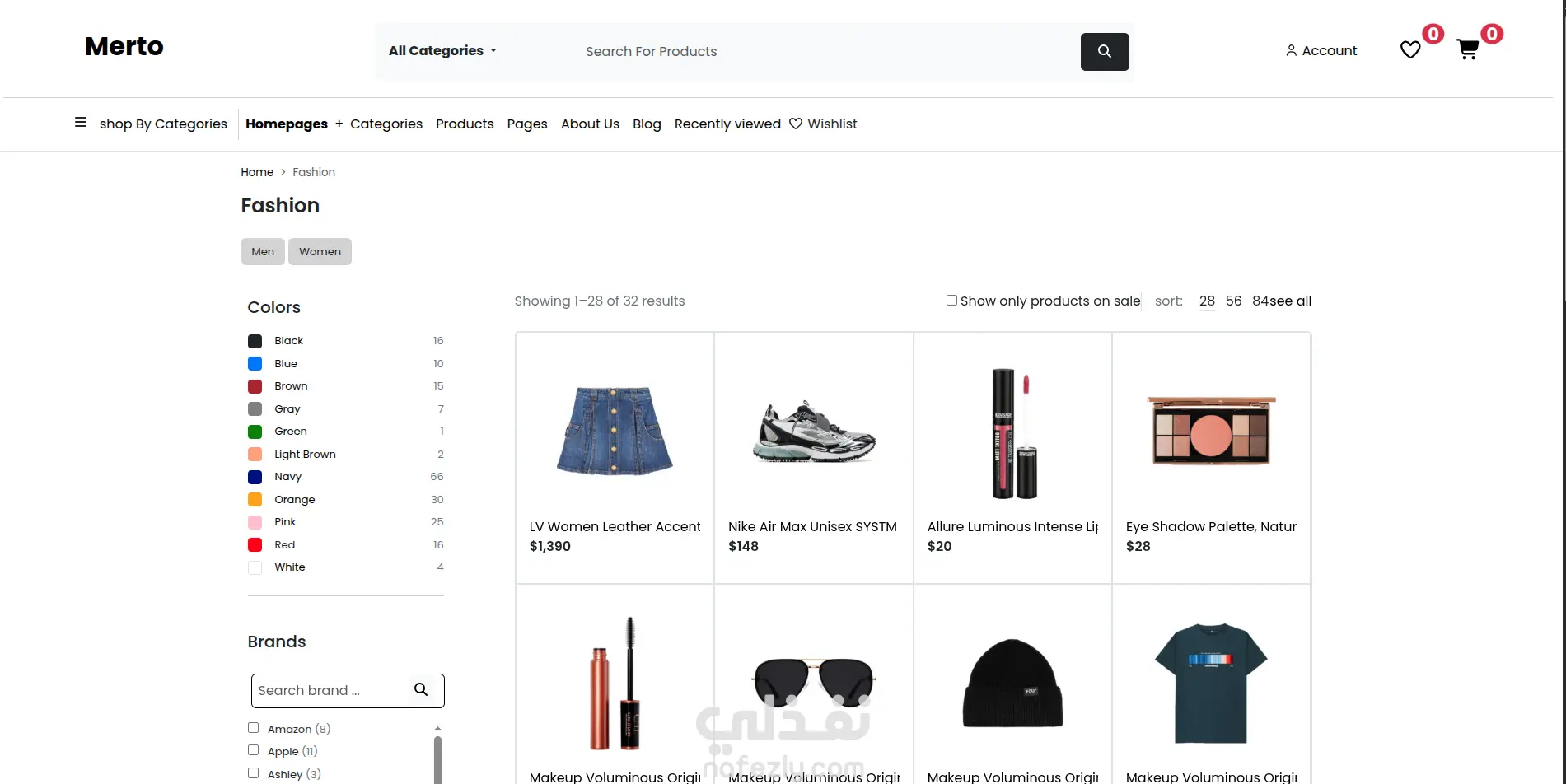The height and width of the screenshot is (784, 1566).
Task: Open the mascara product image
Action: [x=615, y=684]
